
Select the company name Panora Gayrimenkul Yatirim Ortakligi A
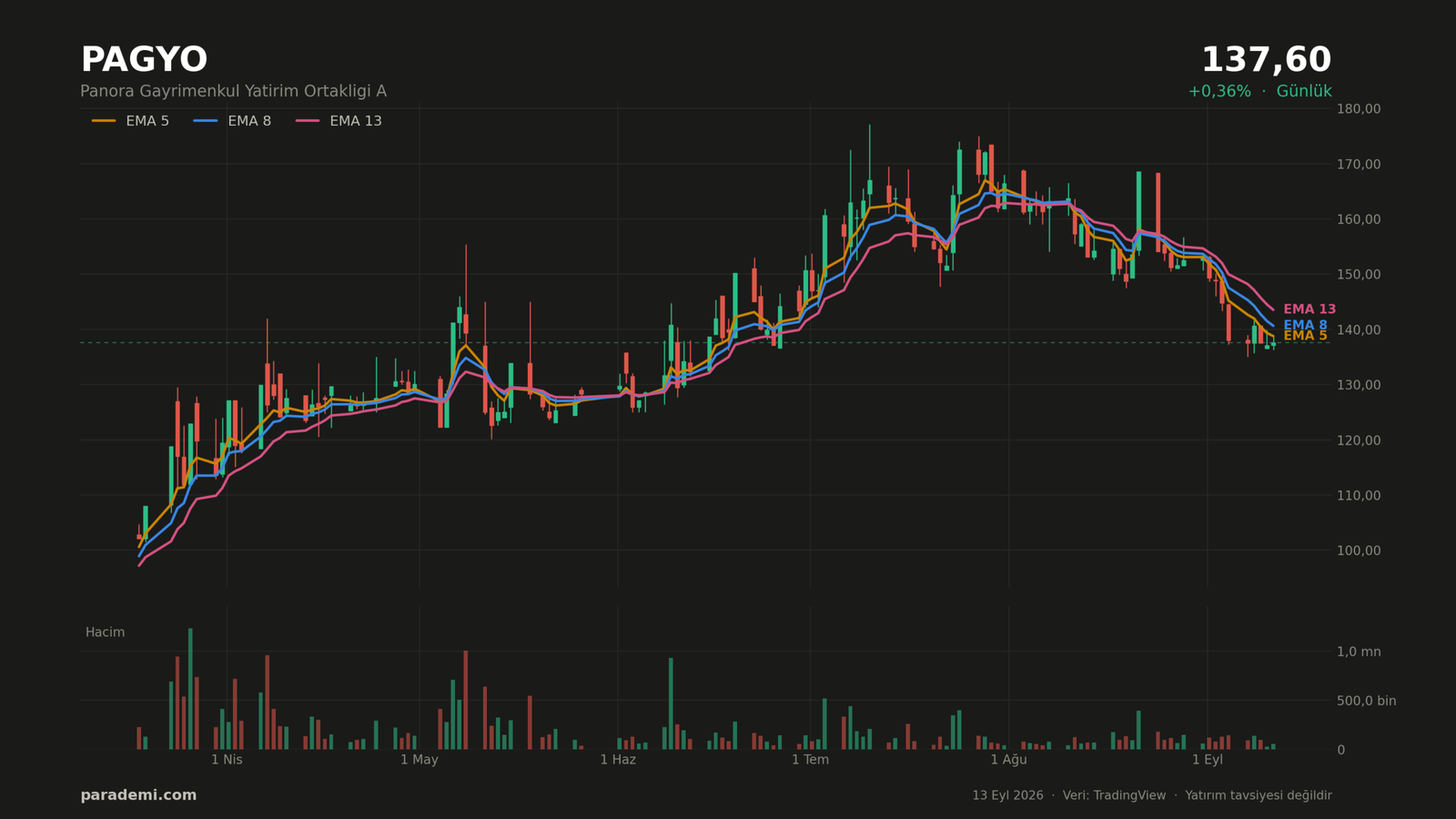click(x=233, y=92)
